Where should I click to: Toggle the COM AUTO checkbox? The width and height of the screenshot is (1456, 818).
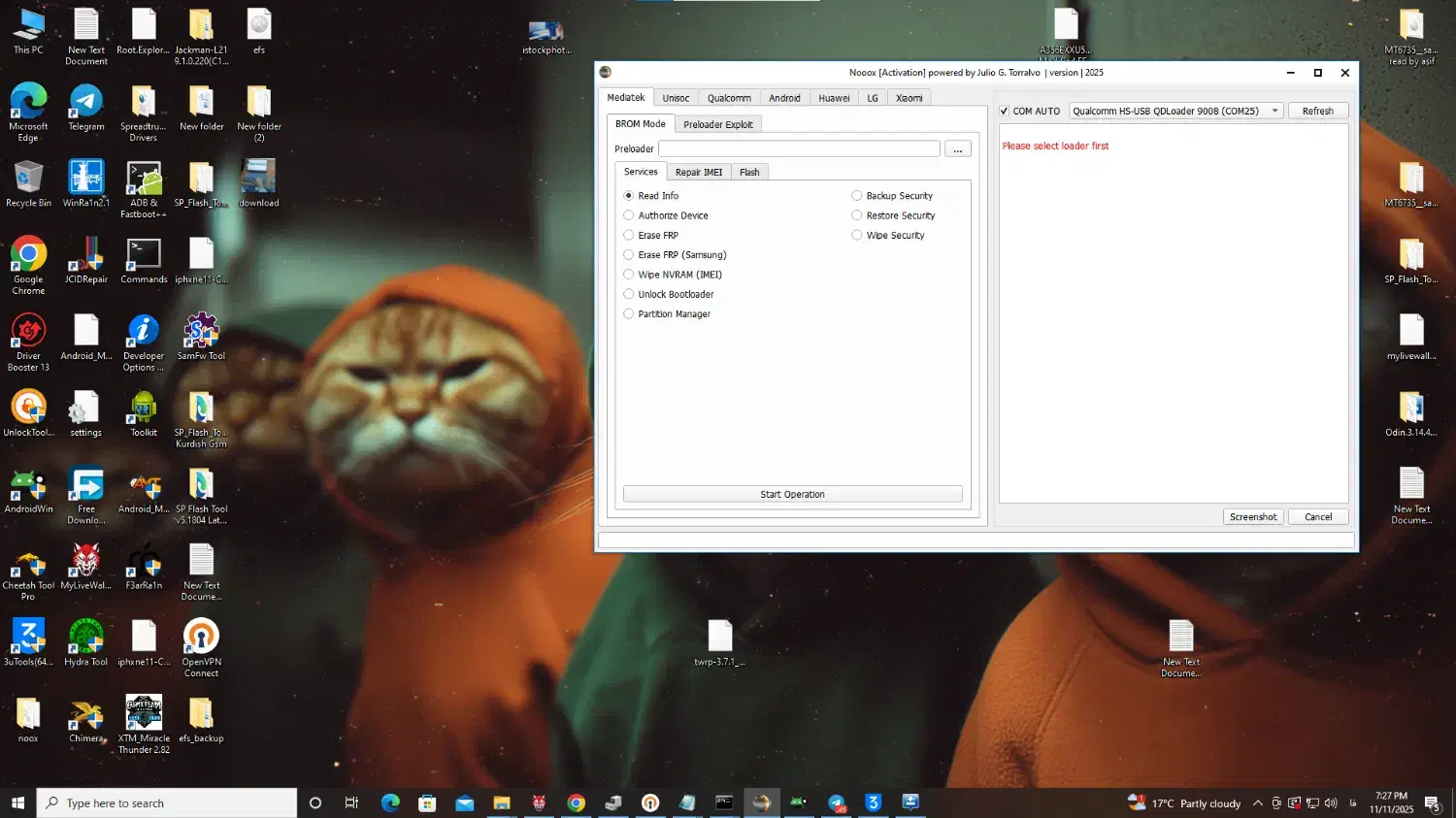(x=1005, y=112)
